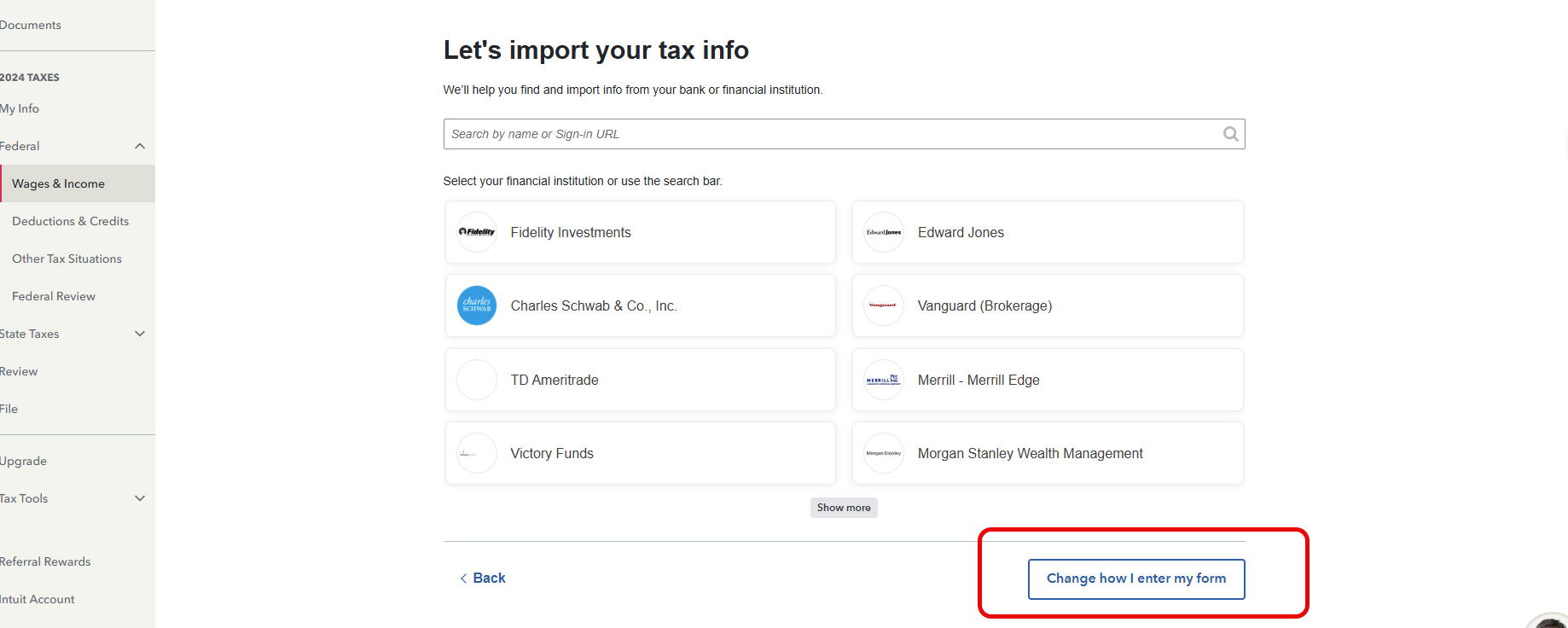1568x628 pixels.
Task: Open State Taxes sidebar item
Action: (x=29, y=334)
